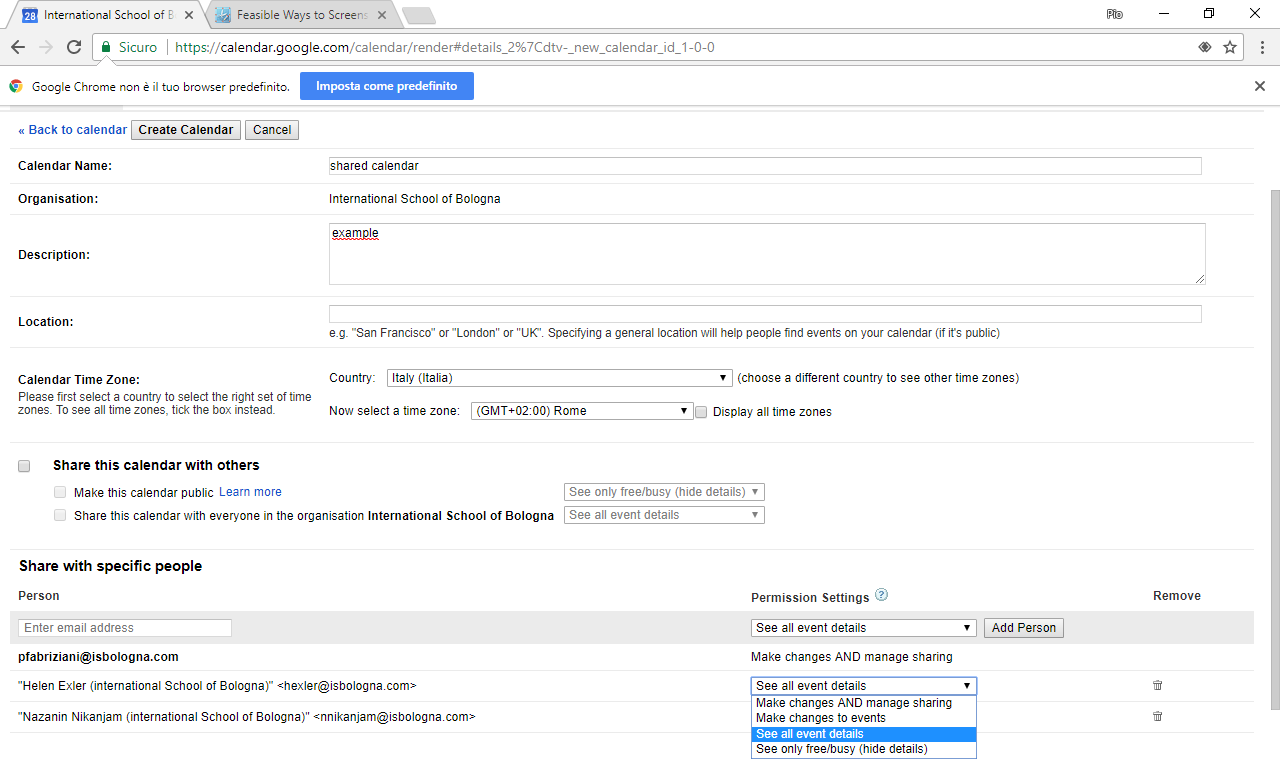This screenshot has width=1280, height=760.
Task: Click Add Person button
Action: [1023, 628]
